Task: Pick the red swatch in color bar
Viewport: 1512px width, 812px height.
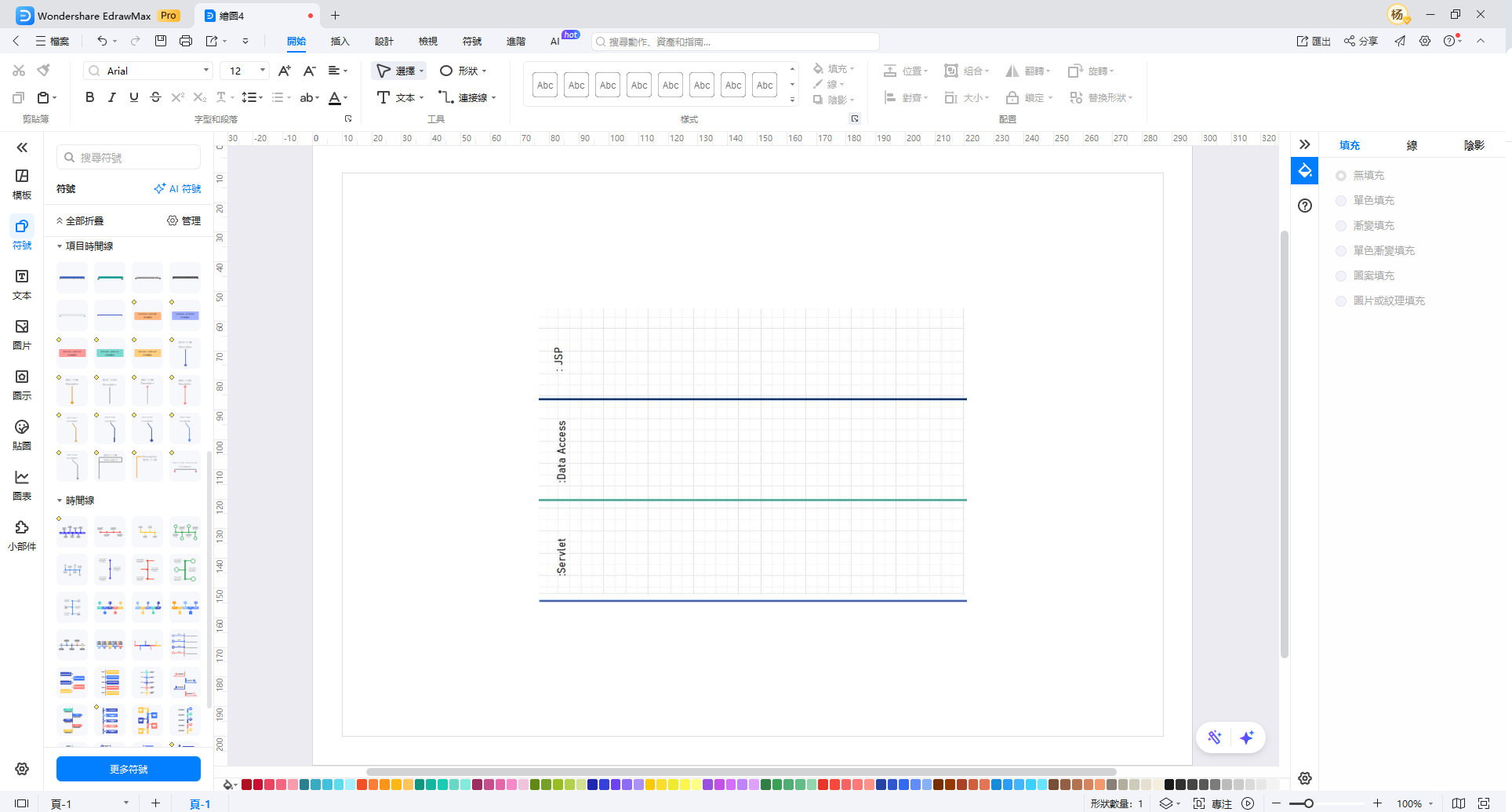Action: click(258, 785)
